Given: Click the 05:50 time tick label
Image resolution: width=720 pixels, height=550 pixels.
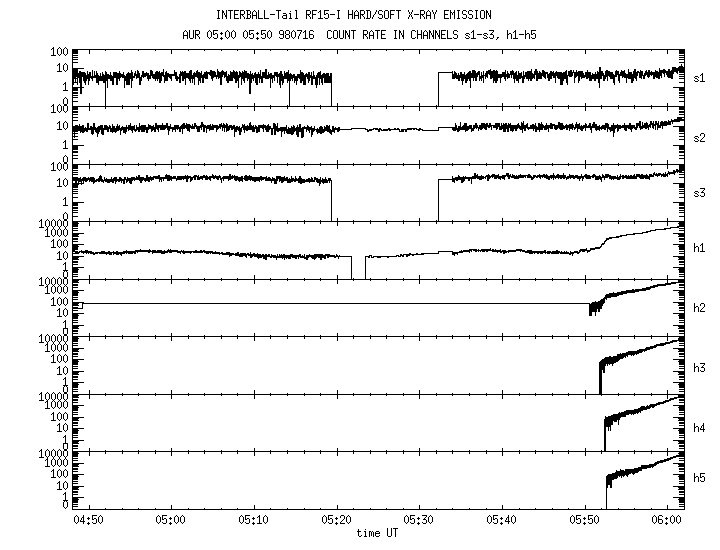Looking at the screenshot, I should point(584,521).
